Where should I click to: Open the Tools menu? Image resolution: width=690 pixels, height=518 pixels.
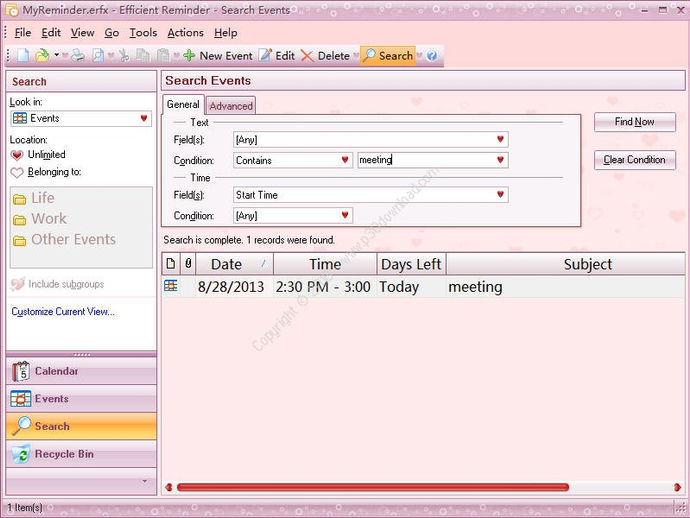(x=143, y=33)
